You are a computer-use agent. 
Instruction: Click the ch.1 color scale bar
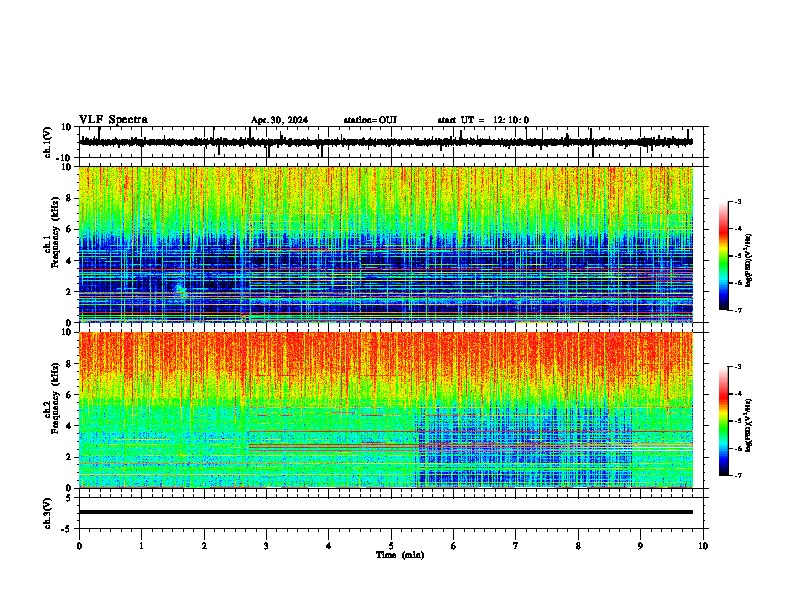pyautogui.click(x=723, y=256)
